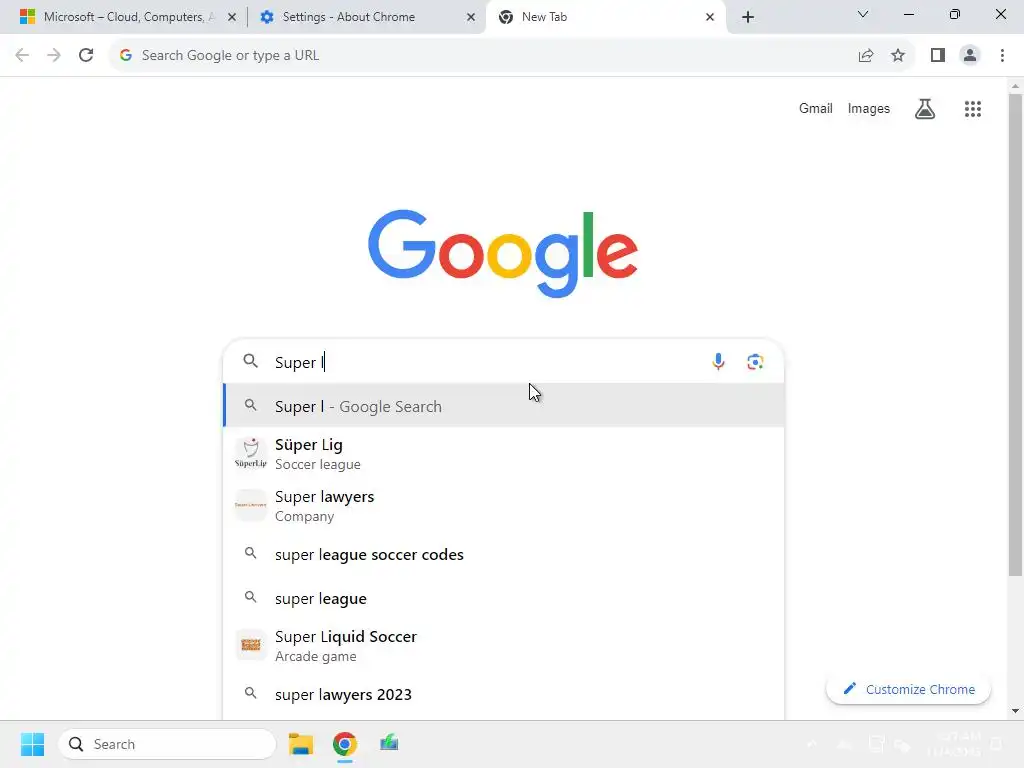Screen dimensions: 1024x768
Task: Choose the Süper Lig soccer league suggestion
Action: (x=504, y=454)
